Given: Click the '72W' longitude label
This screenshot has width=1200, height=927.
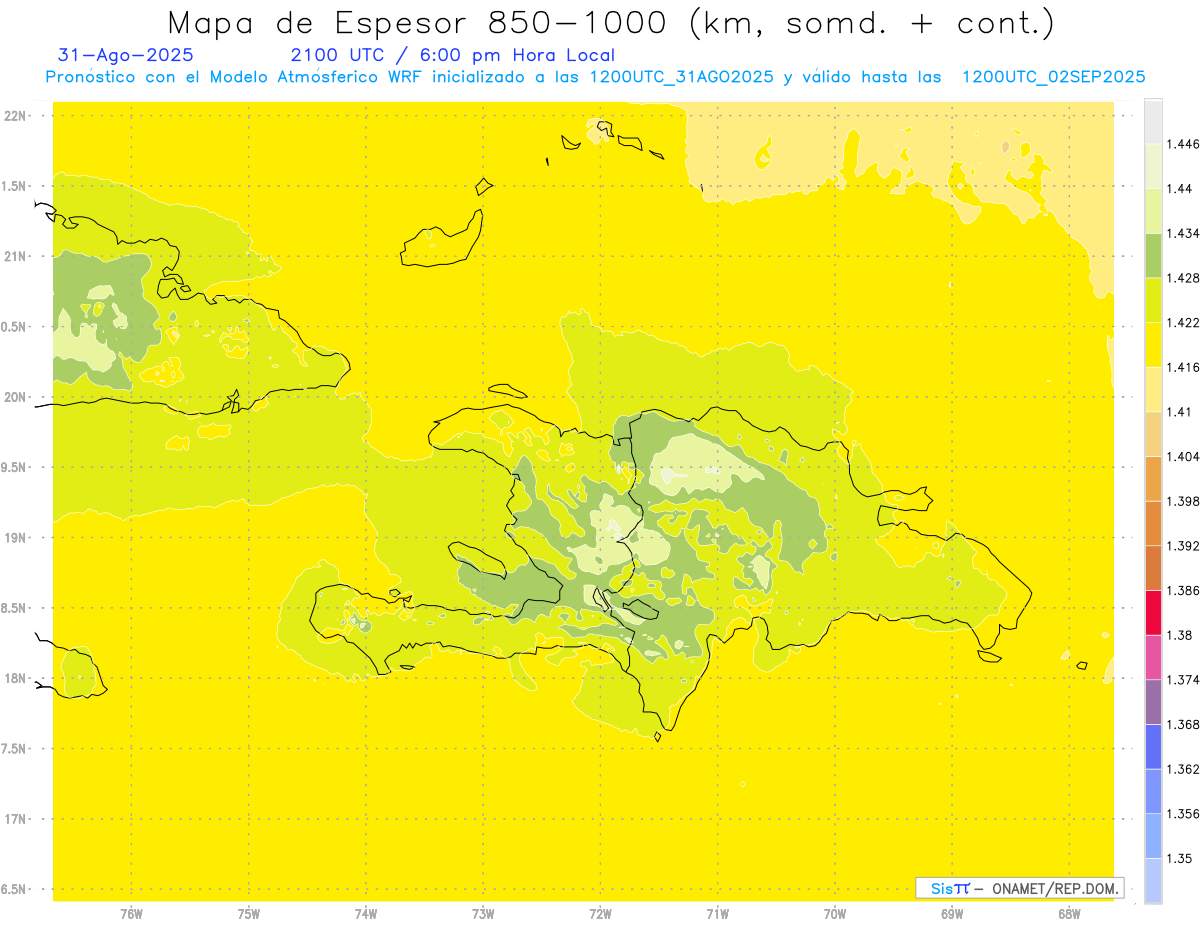Looking at the screenshot, I should click(x=600, y=913).
